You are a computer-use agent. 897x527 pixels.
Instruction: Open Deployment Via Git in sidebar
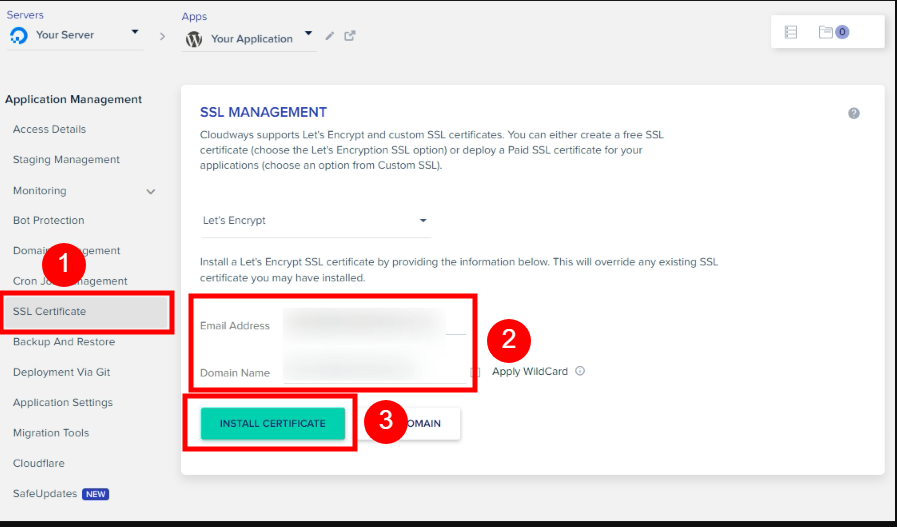(x=62, y=372)
